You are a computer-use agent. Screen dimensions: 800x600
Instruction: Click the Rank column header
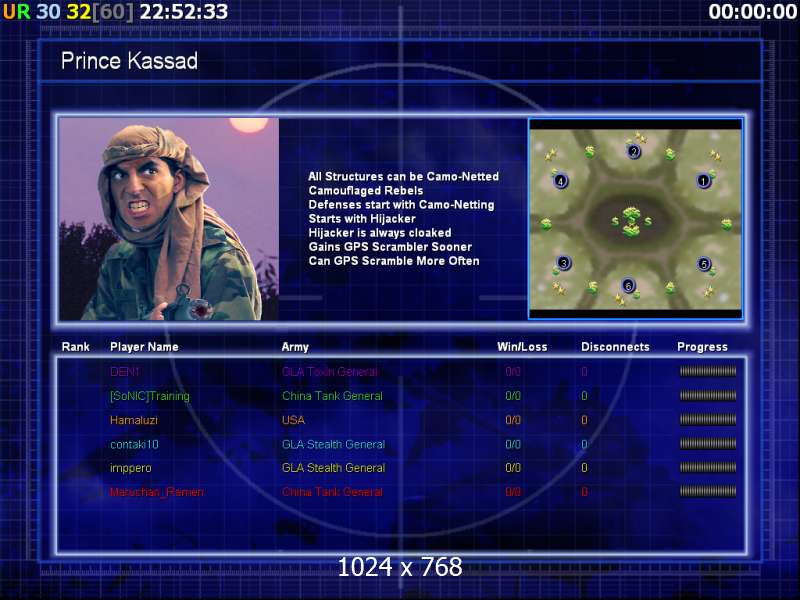[76, 347]
